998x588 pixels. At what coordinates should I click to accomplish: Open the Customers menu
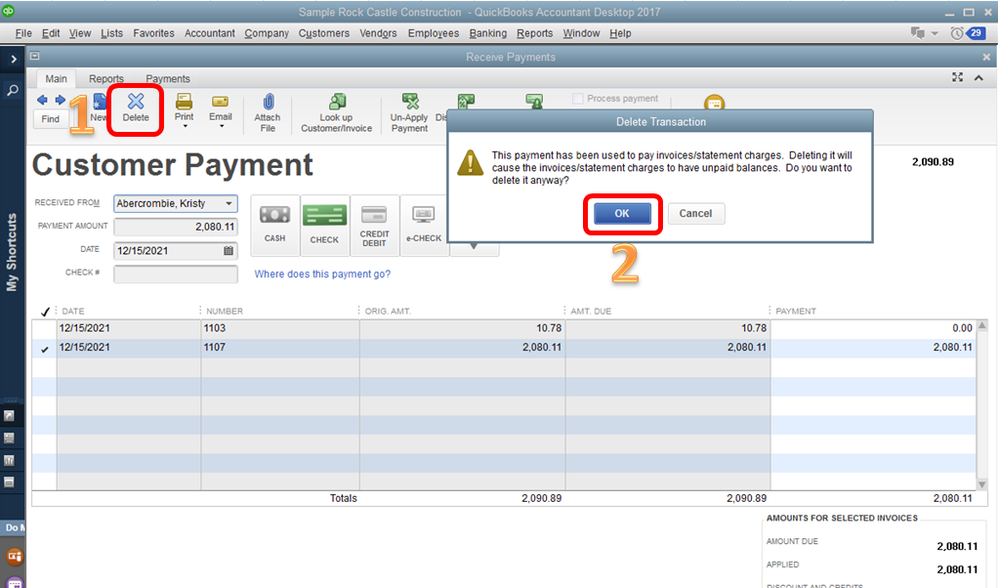coord(324,33)
